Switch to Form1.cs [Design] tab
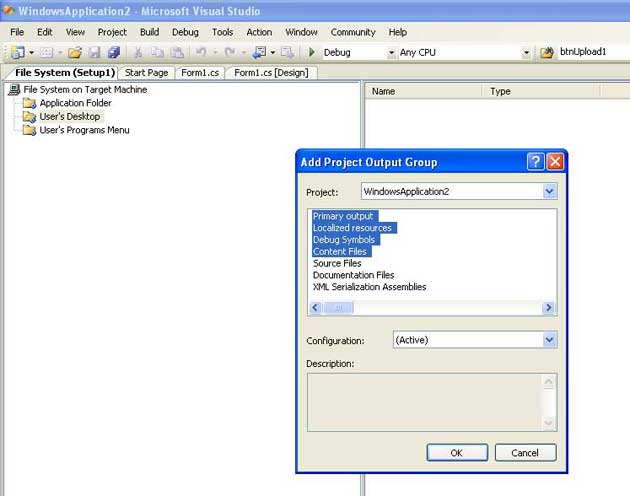This screenshot has width=630, height=496. pyautogui.click(x=271, y=73)
